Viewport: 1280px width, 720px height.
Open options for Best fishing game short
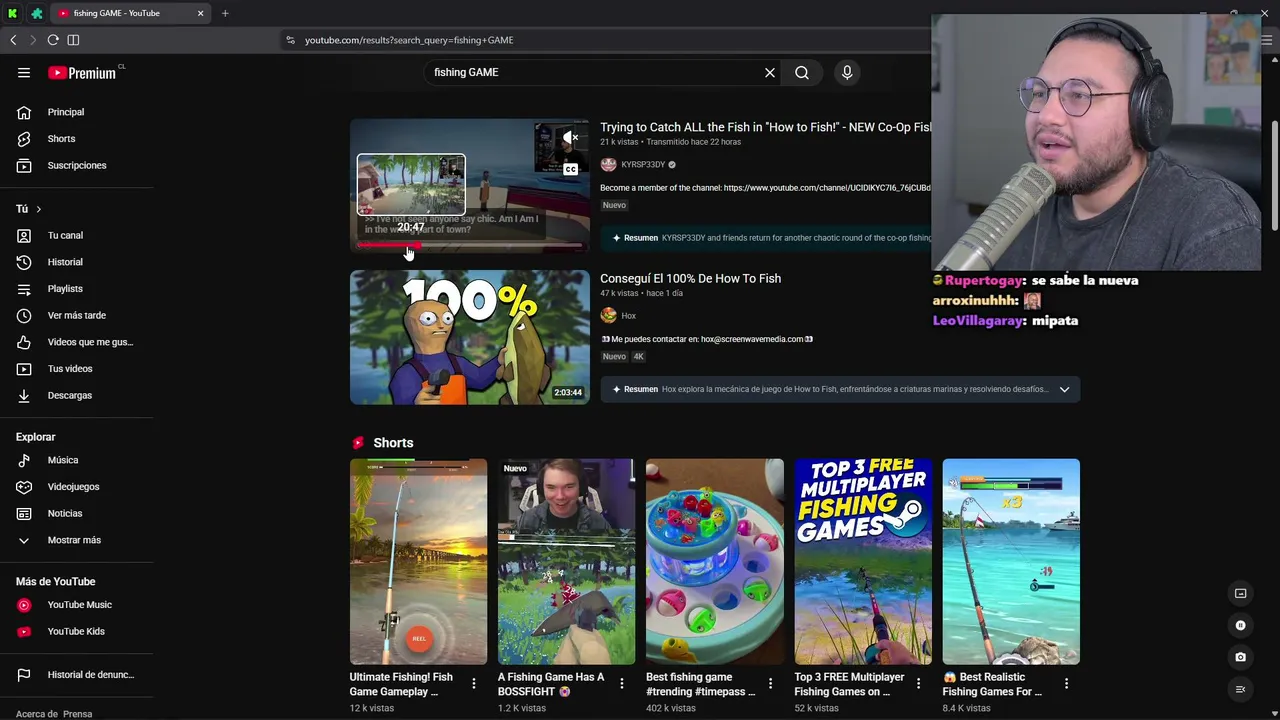pos(770,684)
